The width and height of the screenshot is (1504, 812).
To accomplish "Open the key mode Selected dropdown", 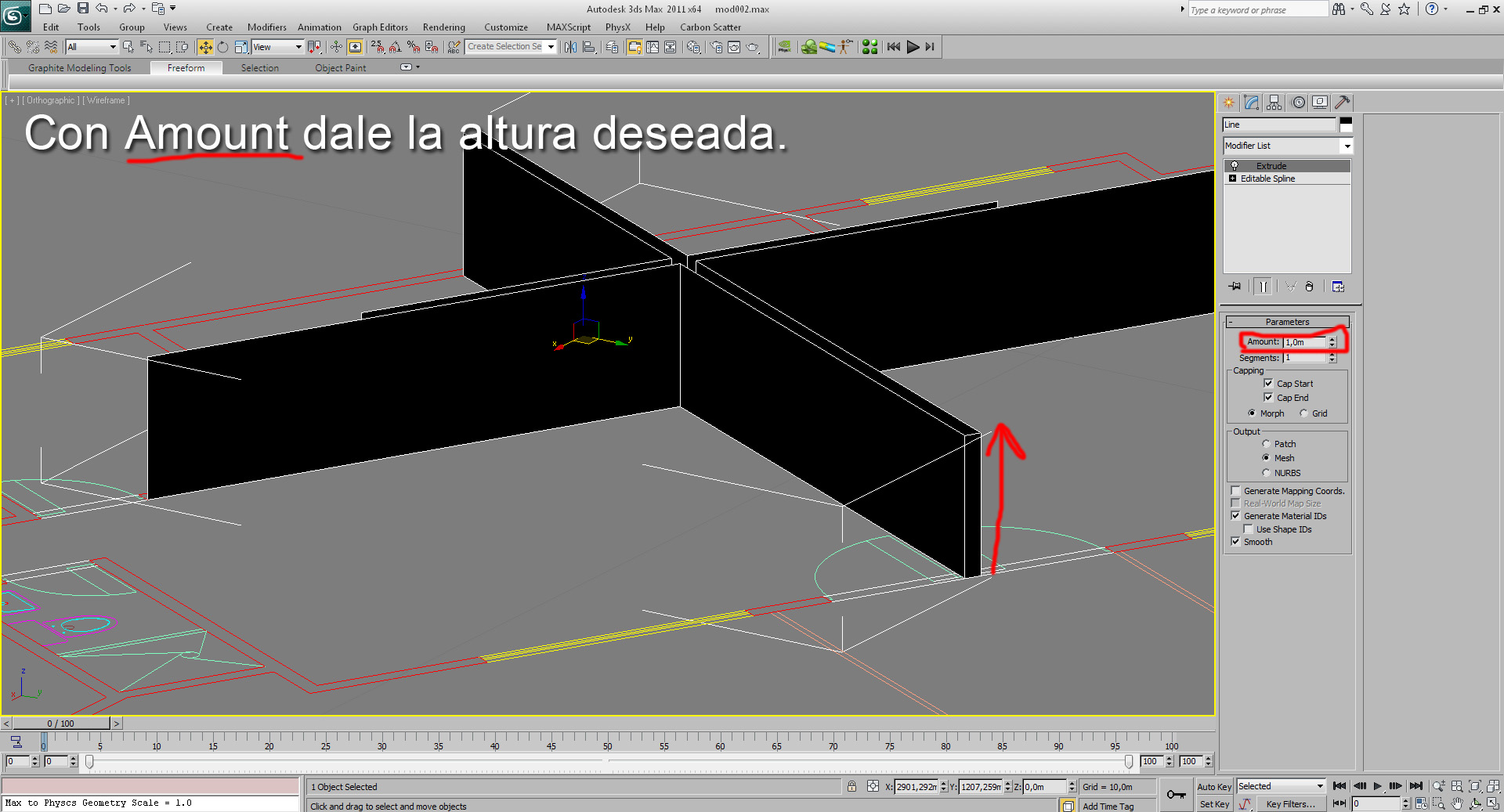I will (x=1281, y=786).
